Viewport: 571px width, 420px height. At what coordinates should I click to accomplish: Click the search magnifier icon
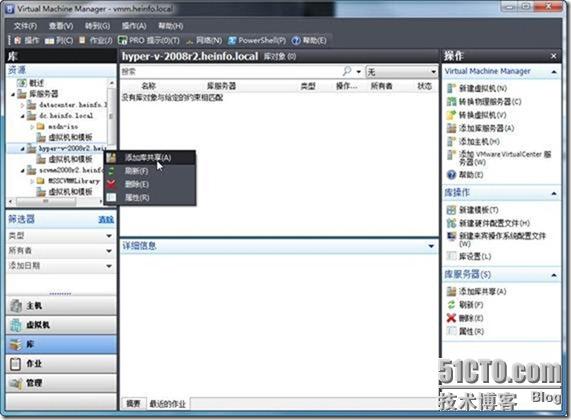pos(347,71)
